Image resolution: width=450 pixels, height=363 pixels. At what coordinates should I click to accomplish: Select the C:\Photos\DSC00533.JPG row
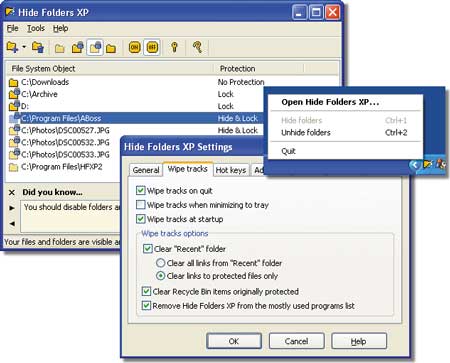(64, 154)
